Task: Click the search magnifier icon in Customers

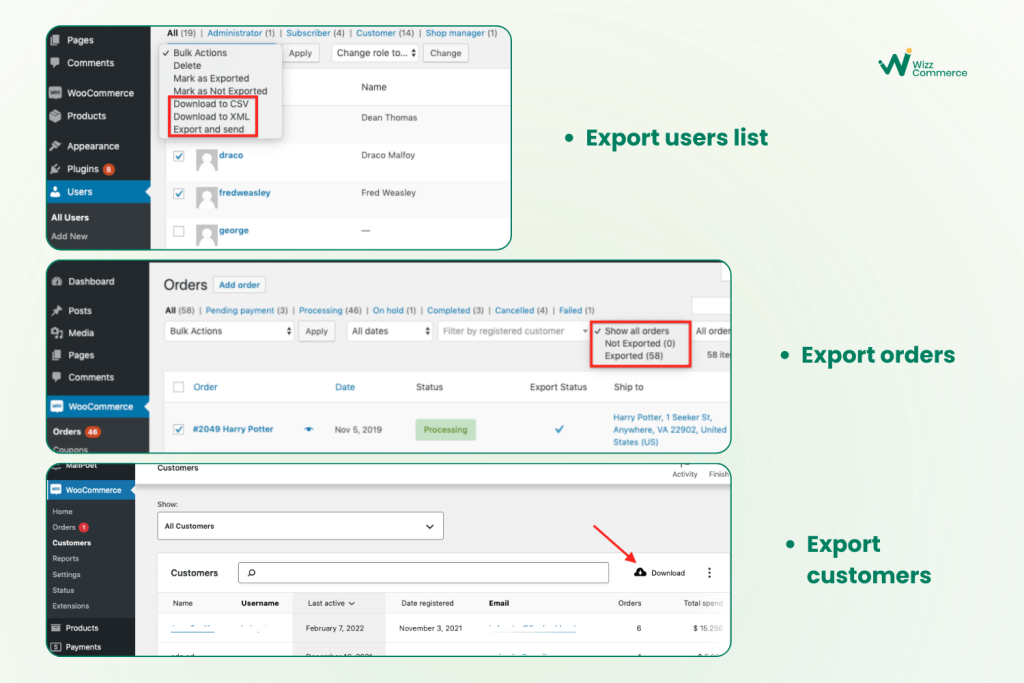Action: pyautogui.click(x=251, y=573)
